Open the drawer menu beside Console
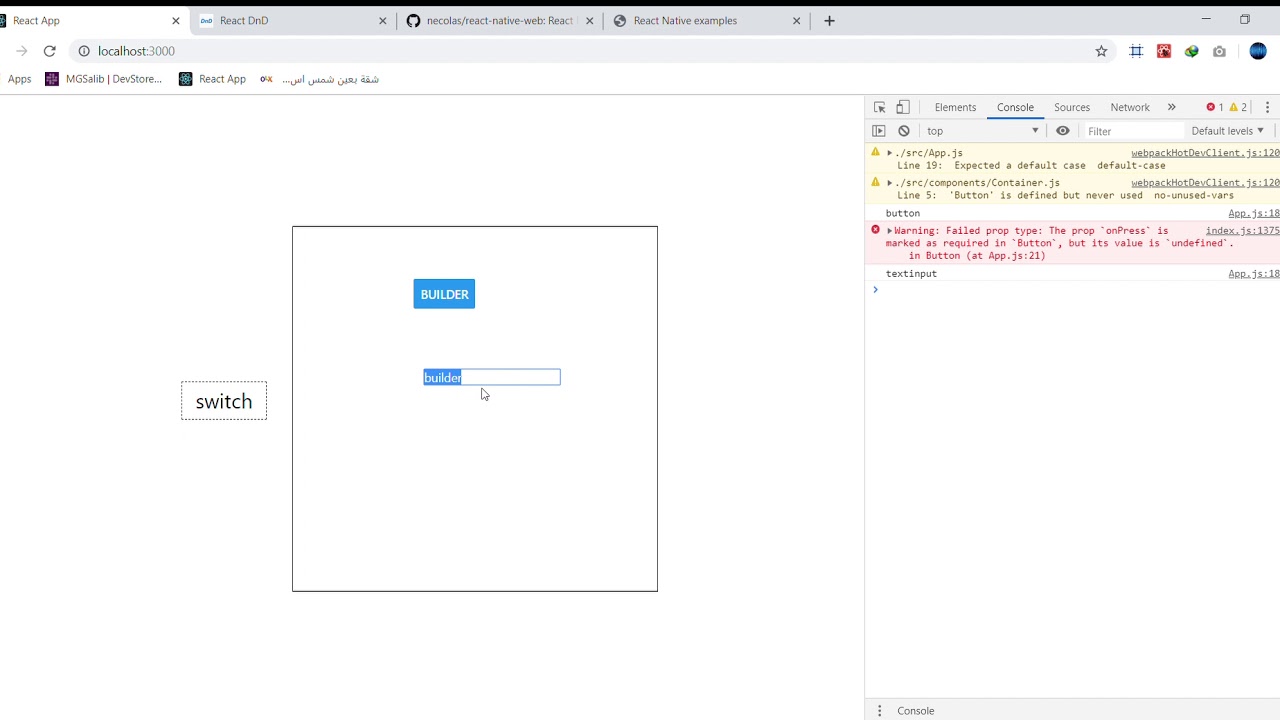The height and width of the screenshot is (720, 1280). pyautogui.click(x=880, y=711)
